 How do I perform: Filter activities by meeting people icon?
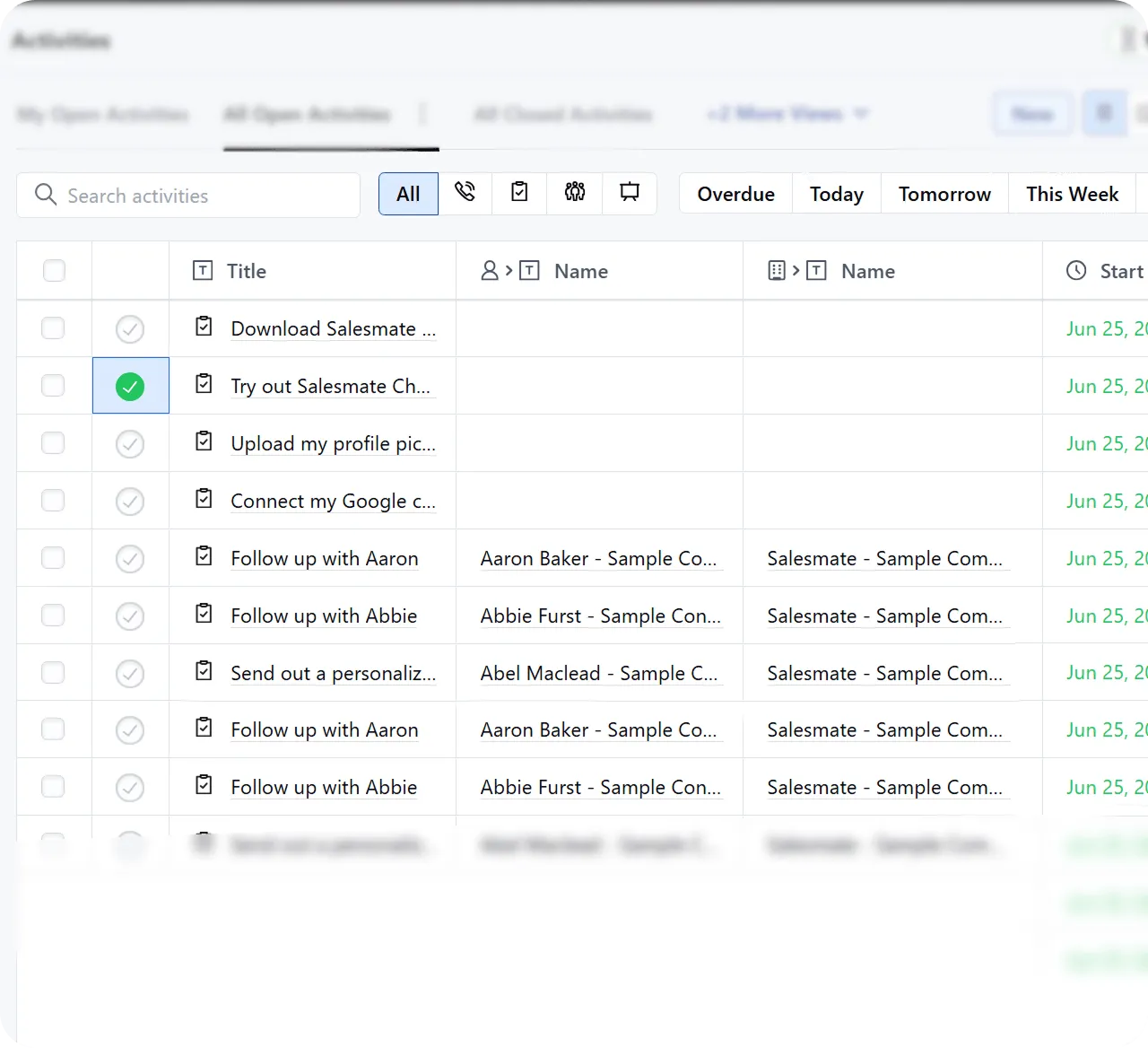tap(575, 193)
